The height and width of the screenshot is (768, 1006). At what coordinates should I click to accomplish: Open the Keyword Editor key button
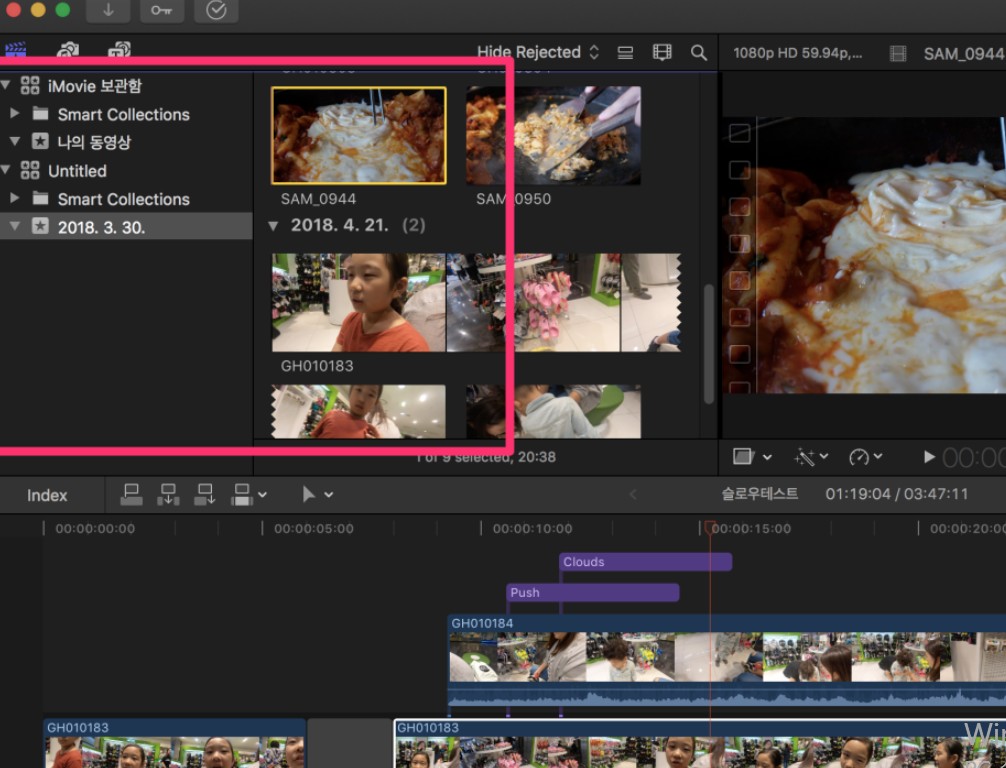[x=162, y=10]
